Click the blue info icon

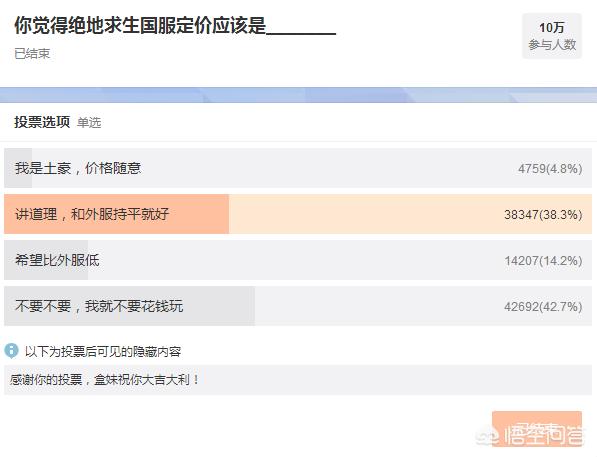coord(11,350)
